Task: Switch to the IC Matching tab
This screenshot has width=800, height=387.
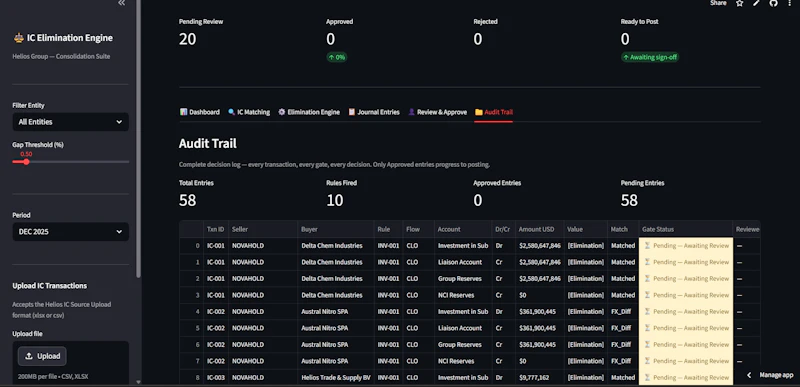Action: click(x=249, y=112)
